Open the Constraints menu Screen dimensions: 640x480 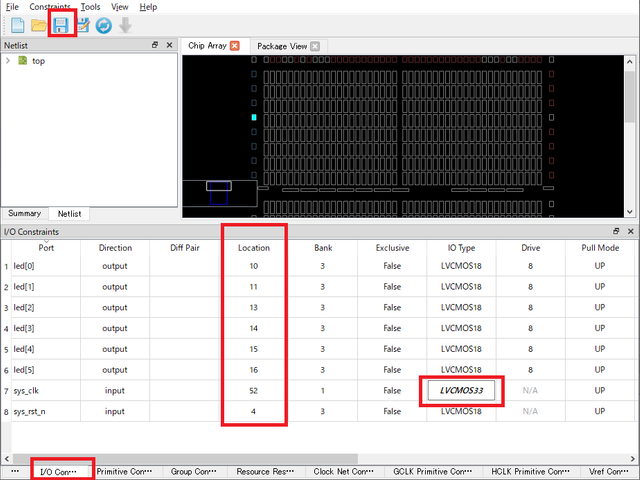point(50,7)
